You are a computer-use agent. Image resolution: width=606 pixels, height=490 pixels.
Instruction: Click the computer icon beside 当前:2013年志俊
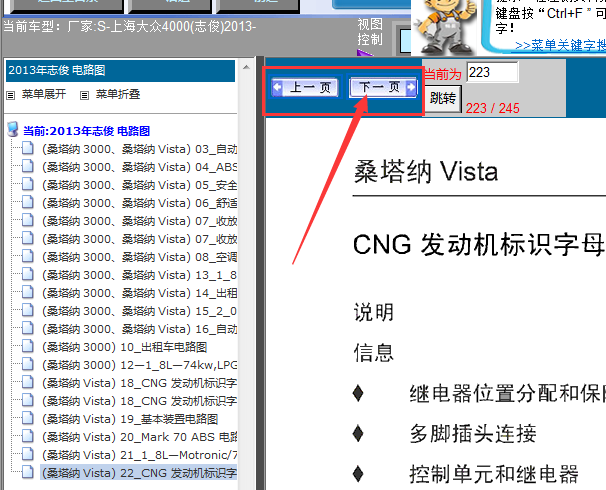click(x=13, y=129)
